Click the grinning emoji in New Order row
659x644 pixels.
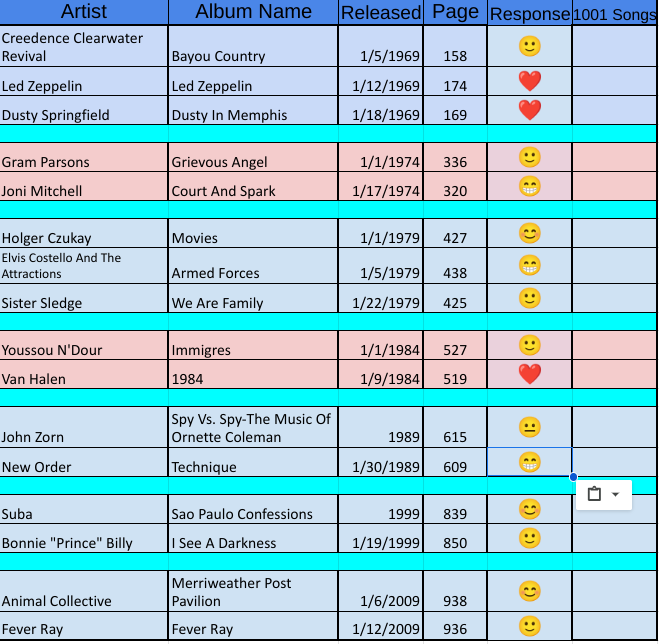coord(530,462)
